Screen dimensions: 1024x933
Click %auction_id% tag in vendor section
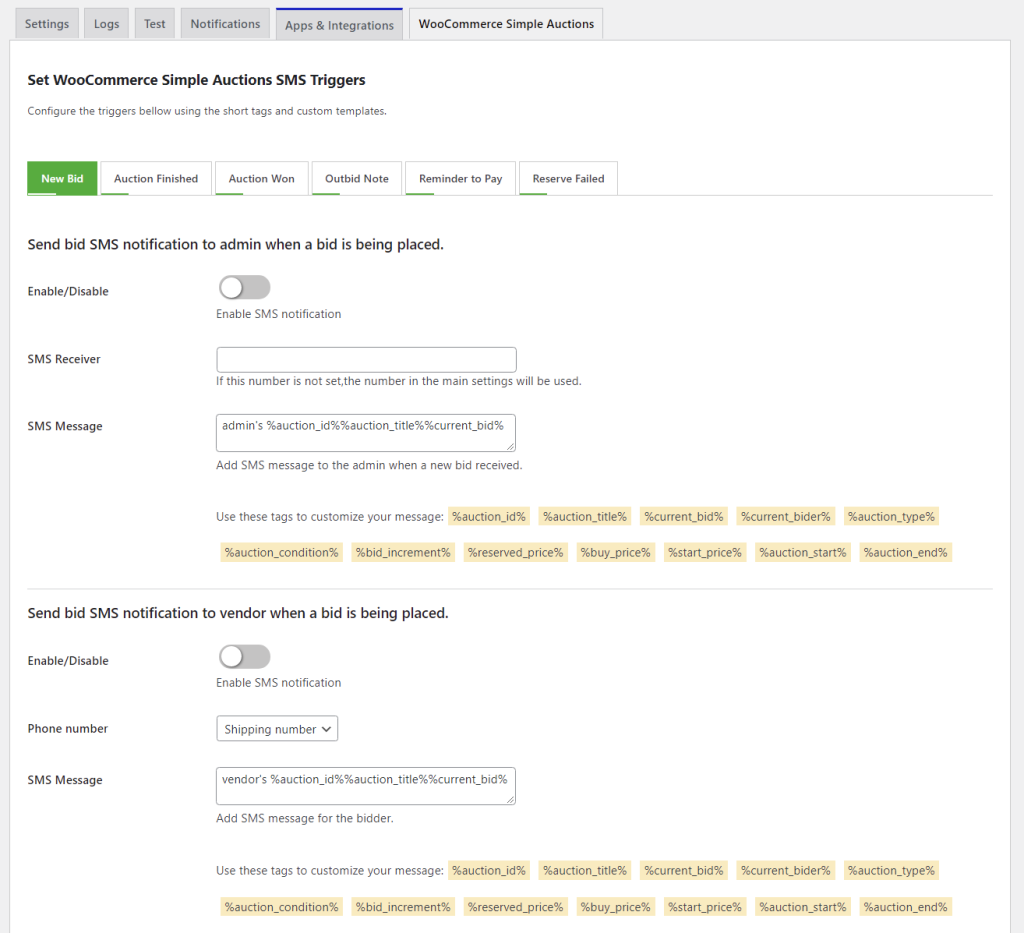pyautogui.click(x=488, y=870)
